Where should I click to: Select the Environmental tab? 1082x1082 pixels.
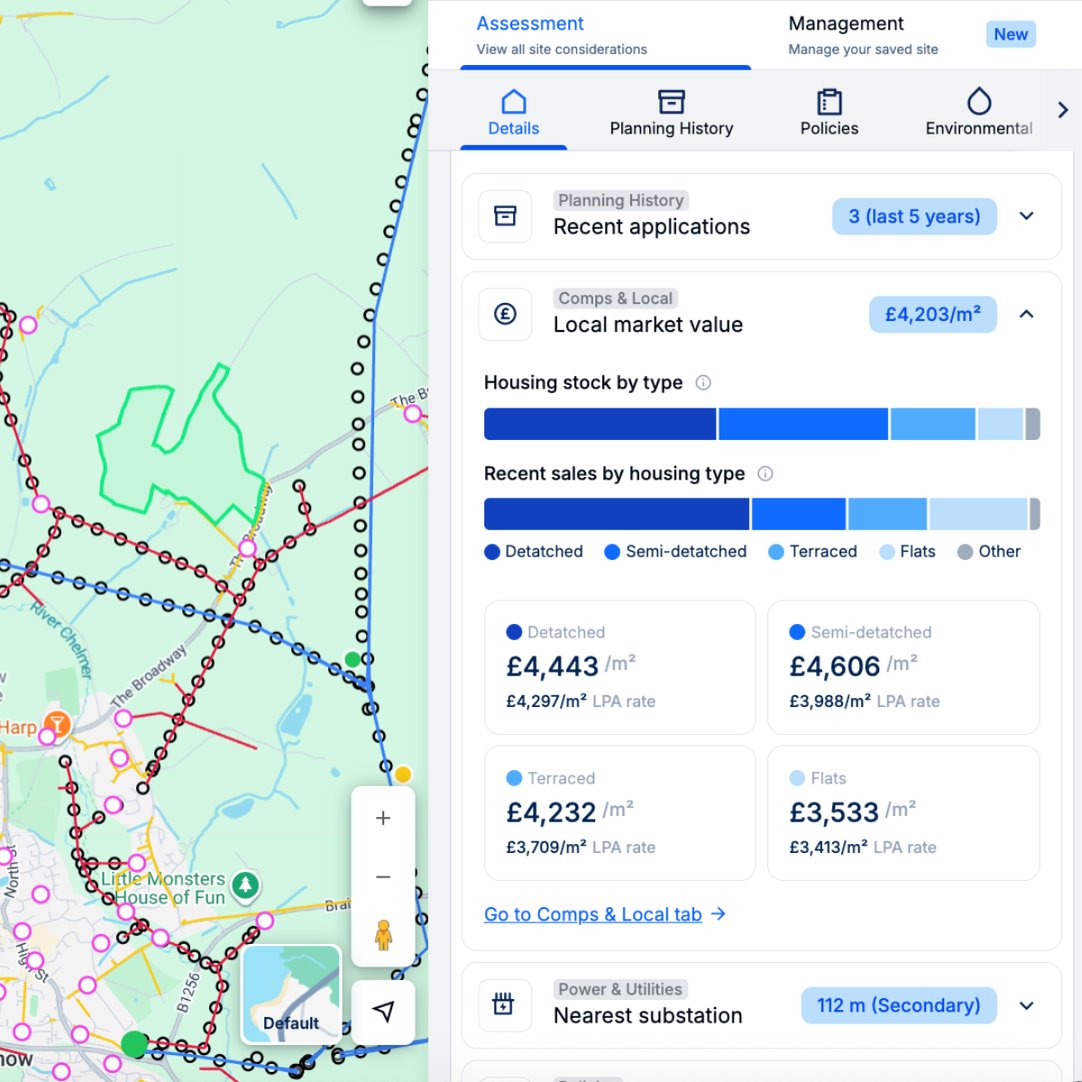978,114
